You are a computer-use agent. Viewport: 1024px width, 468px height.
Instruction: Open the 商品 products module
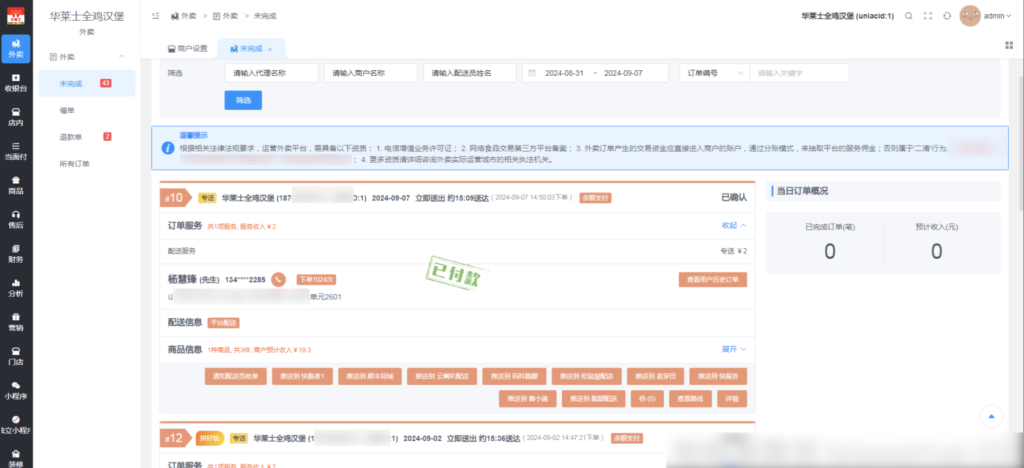click(x=16, y=185)
